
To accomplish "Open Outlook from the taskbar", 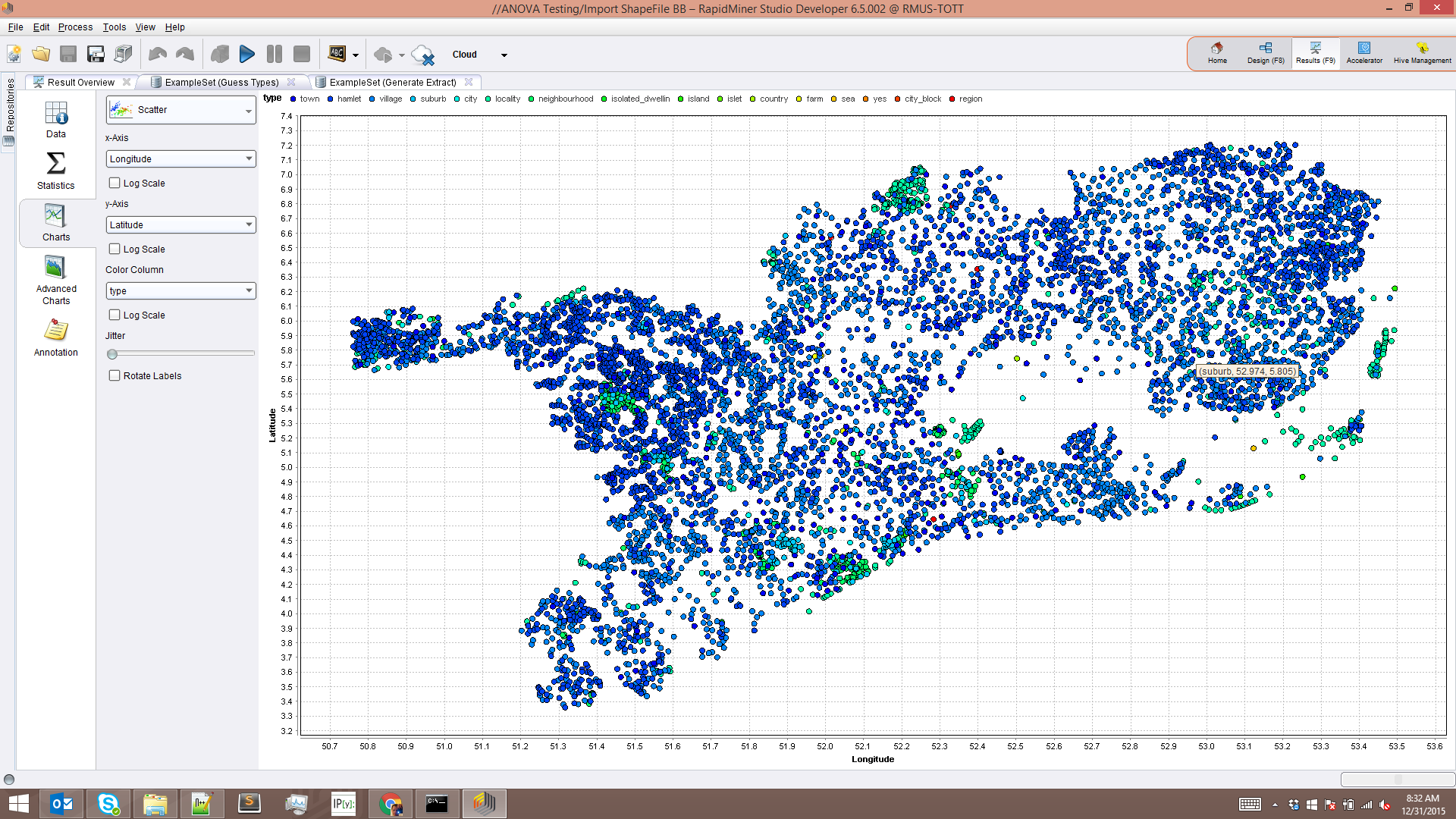I will 61,804.
